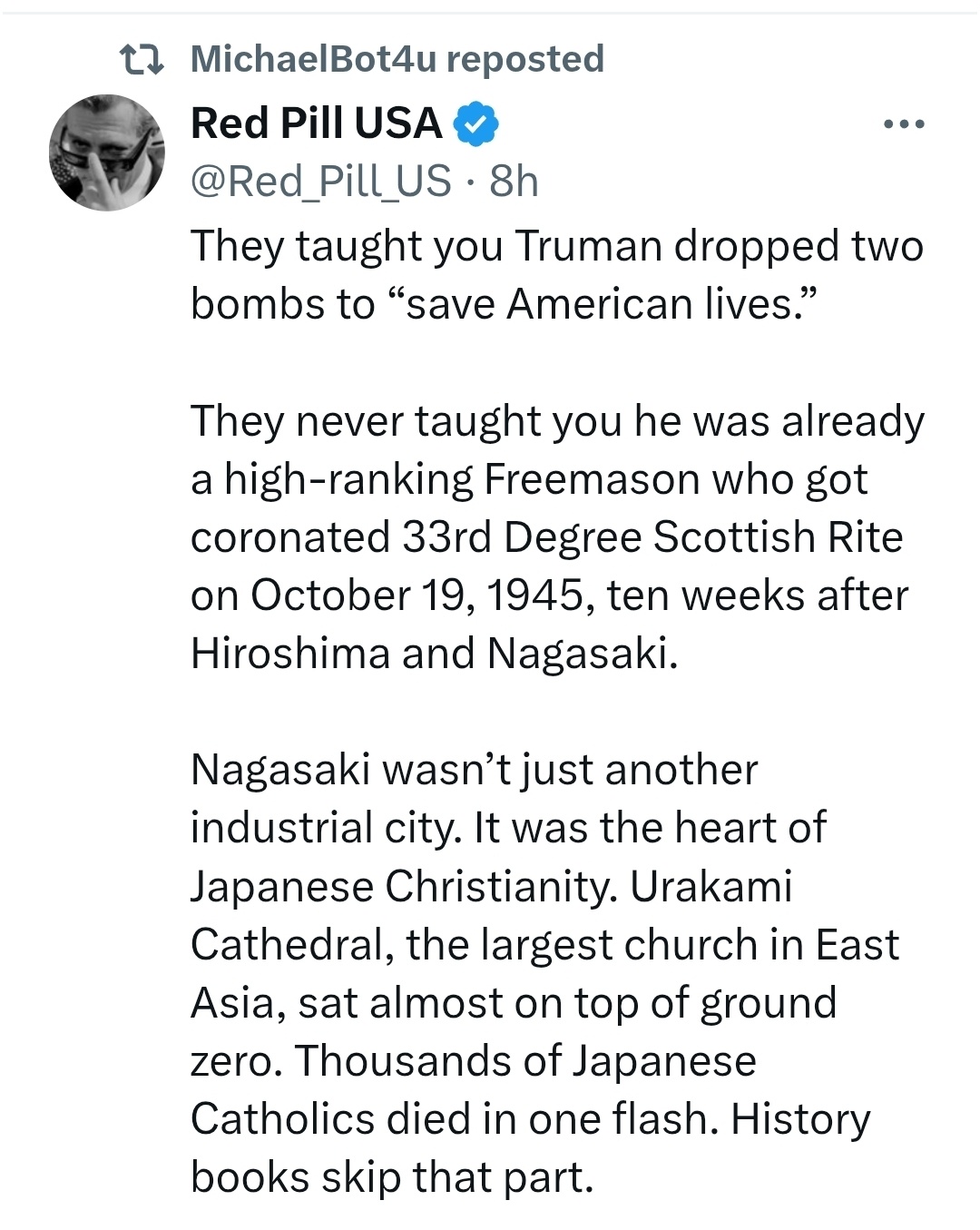This screenshot has height=1230, width=980.
Task: Click the paragraph about the high-ranking Freemason
Action: [x=557, y=537]
